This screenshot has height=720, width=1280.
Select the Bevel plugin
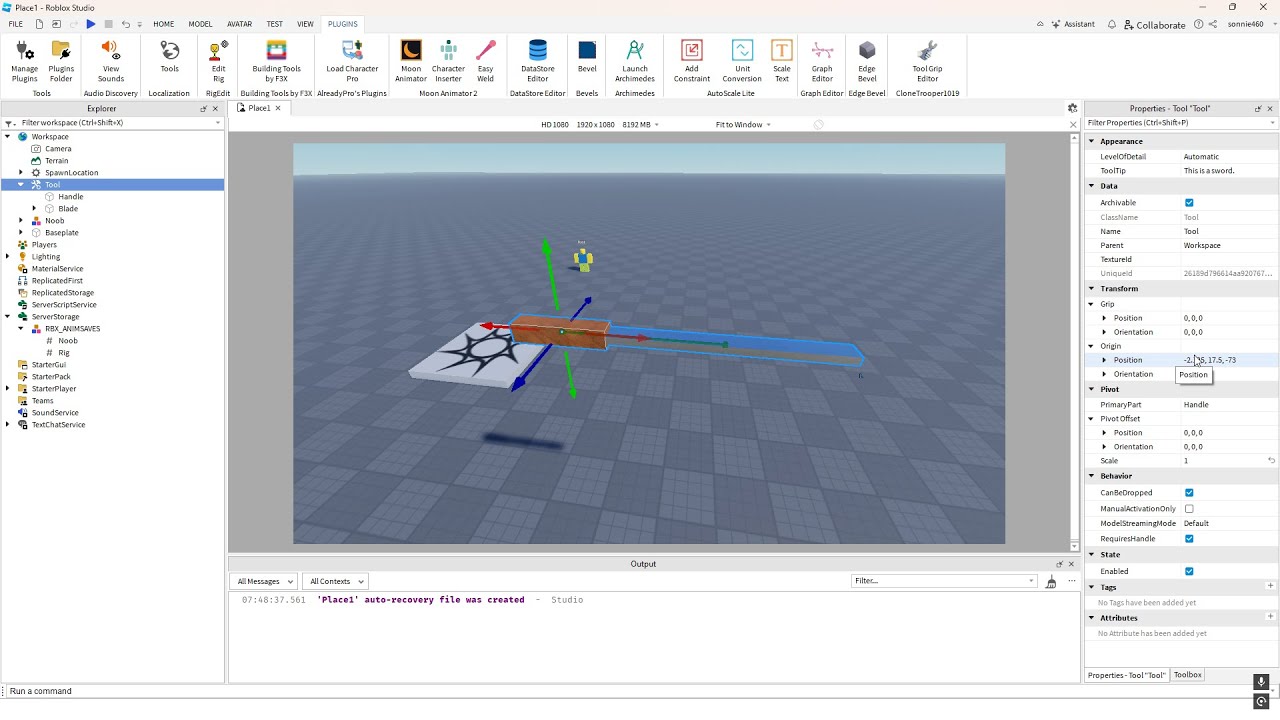pyautogui.click(x=587, y=58)
